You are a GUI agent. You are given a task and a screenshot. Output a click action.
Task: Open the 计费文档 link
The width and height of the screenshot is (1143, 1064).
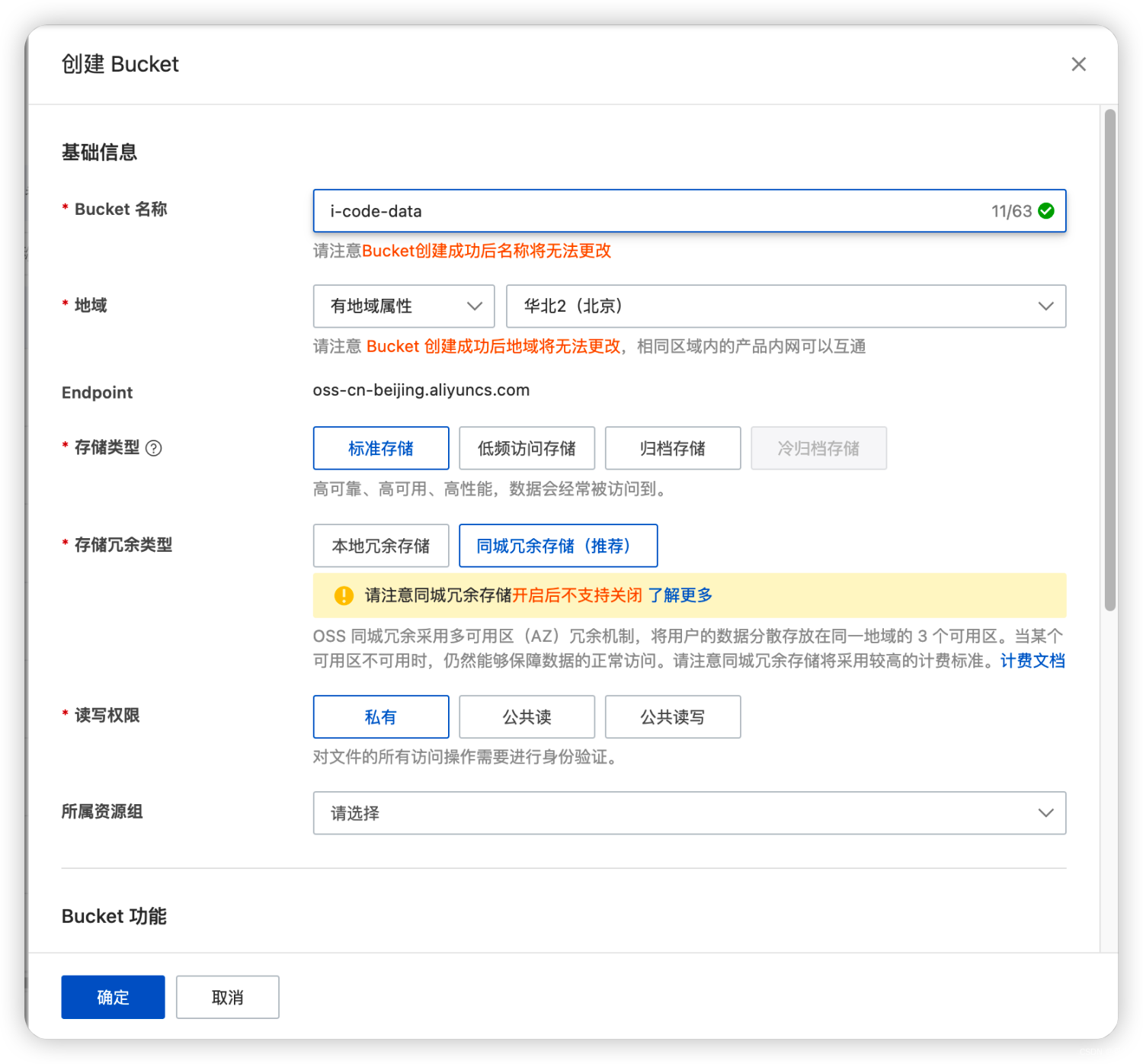(x=1033, y=661)
